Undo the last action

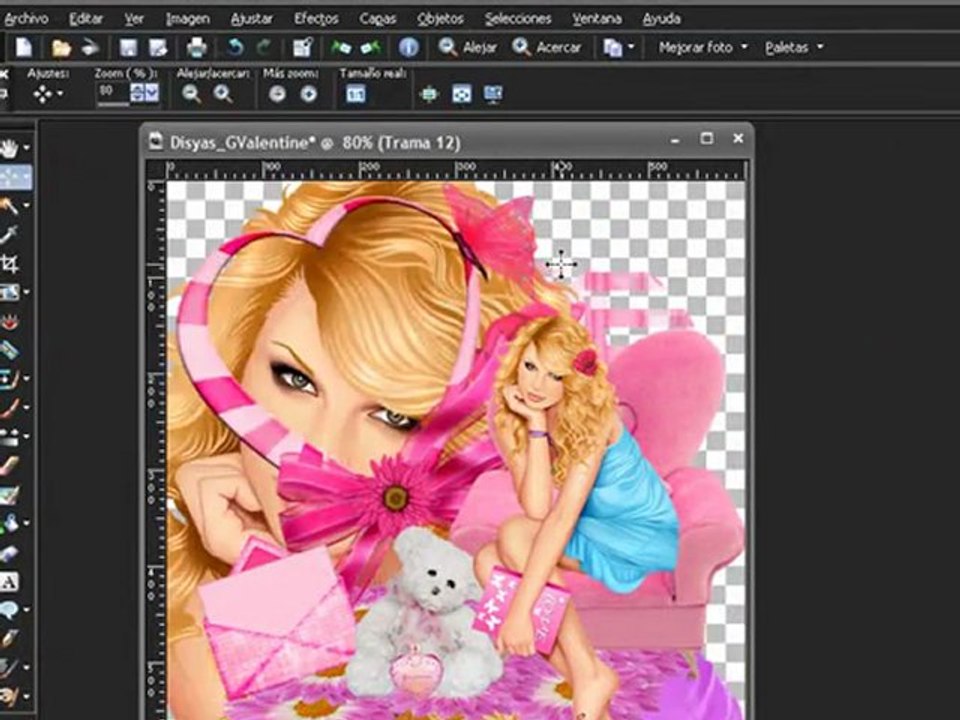[235, 47]
